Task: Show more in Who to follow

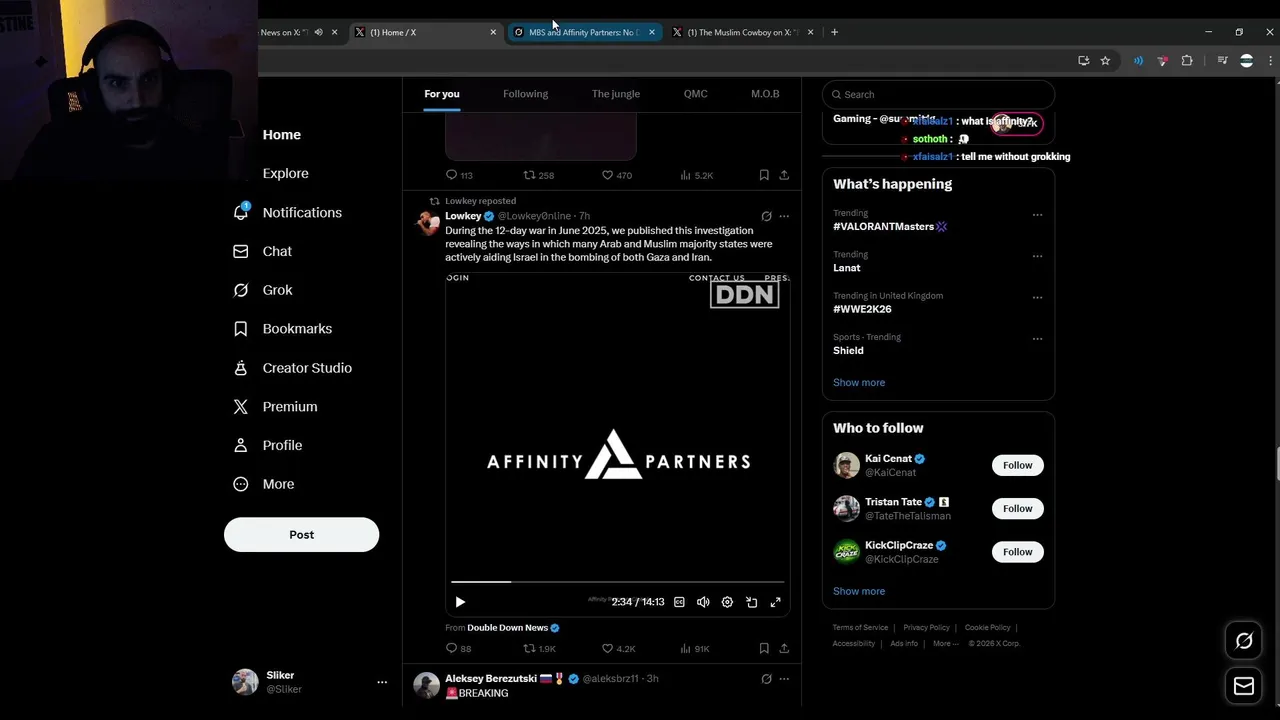Action: click(x=859, y=591)
